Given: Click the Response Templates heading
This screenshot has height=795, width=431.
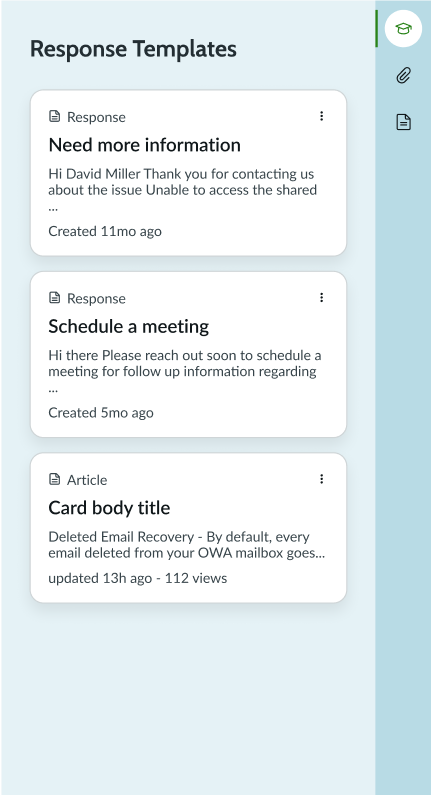Looking at the screenshot, I should (x=133, y=49).
